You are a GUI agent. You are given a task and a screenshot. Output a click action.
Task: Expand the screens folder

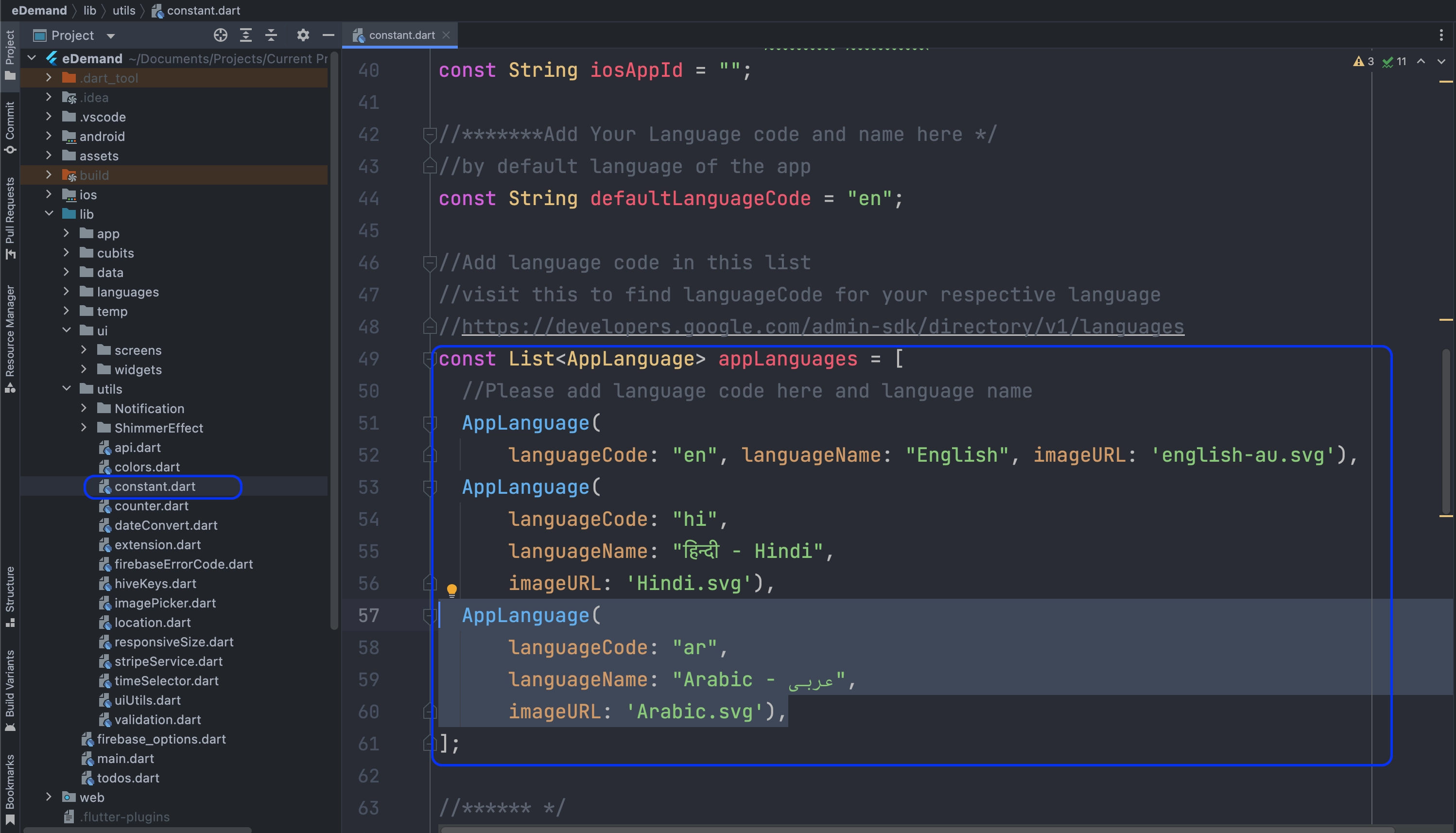tap(84, 350)
